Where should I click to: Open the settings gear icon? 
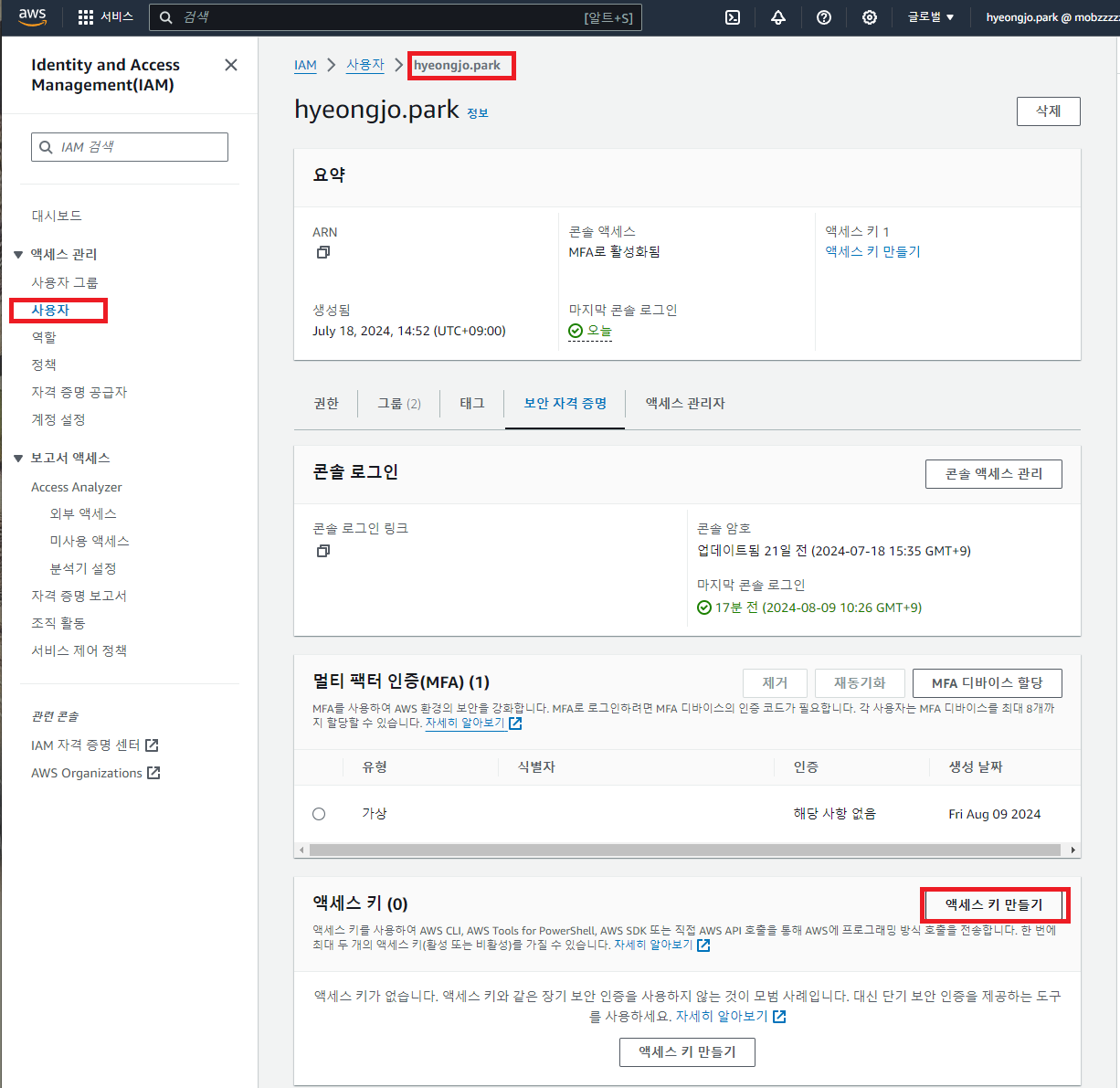(x=870, y=17)
